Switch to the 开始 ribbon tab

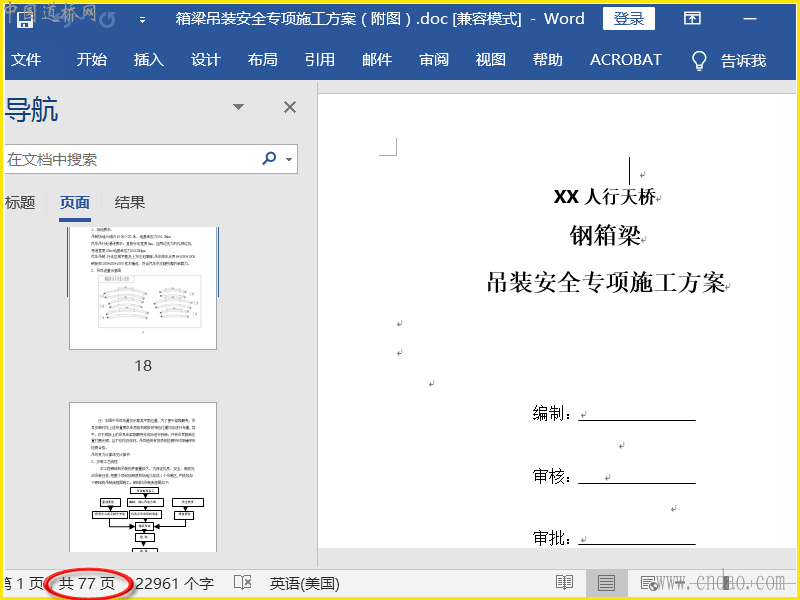[91, 60]
